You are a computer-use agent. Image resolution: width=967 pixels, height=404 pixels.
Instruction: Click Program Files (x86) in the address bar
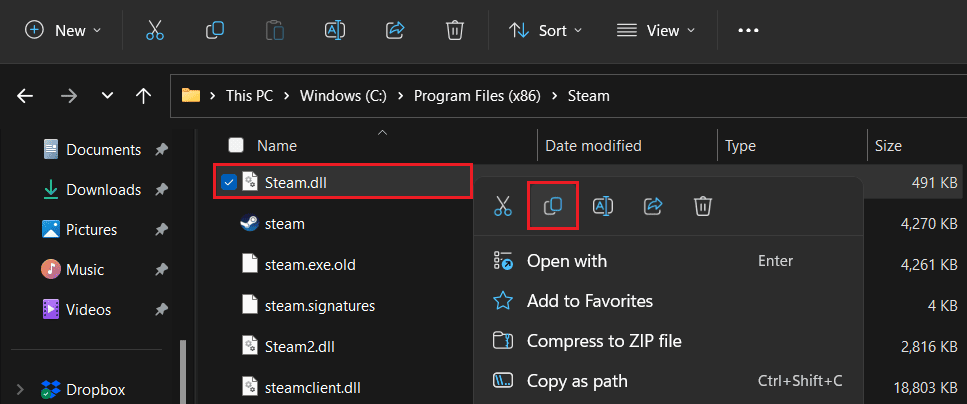(x=477, y=96)
